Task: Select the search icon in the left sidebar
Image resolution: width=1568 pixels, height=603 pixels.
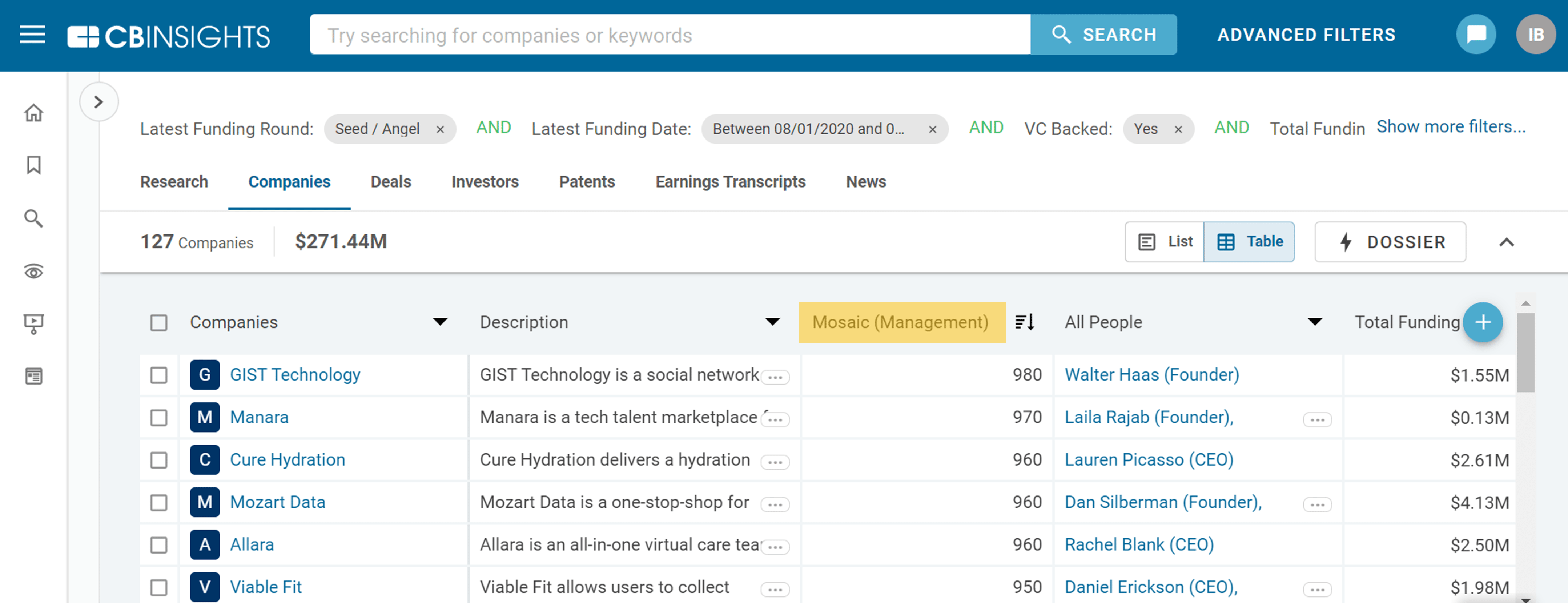Action: point(33,218)
